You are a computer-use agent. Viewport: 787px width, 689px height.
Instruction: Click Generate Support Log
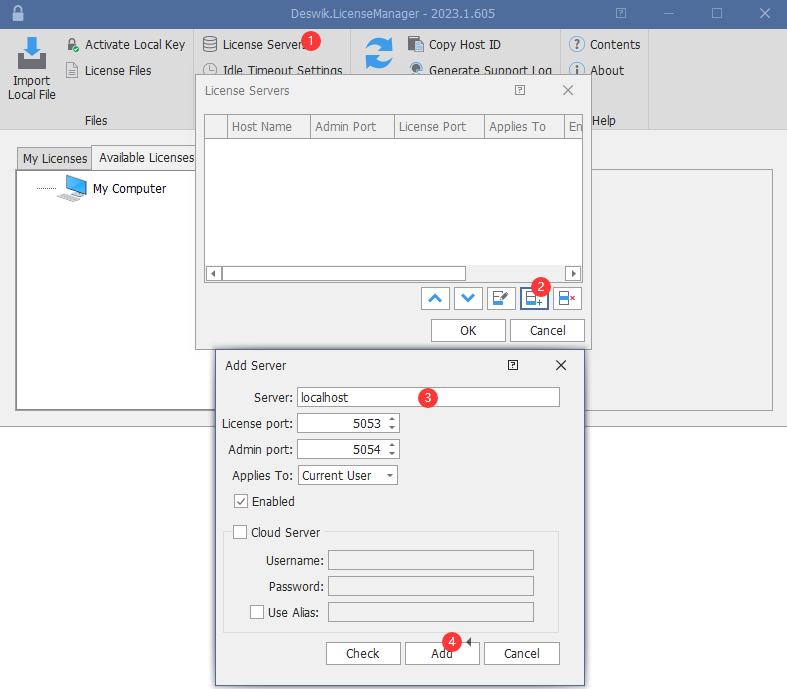pos(480,69)
